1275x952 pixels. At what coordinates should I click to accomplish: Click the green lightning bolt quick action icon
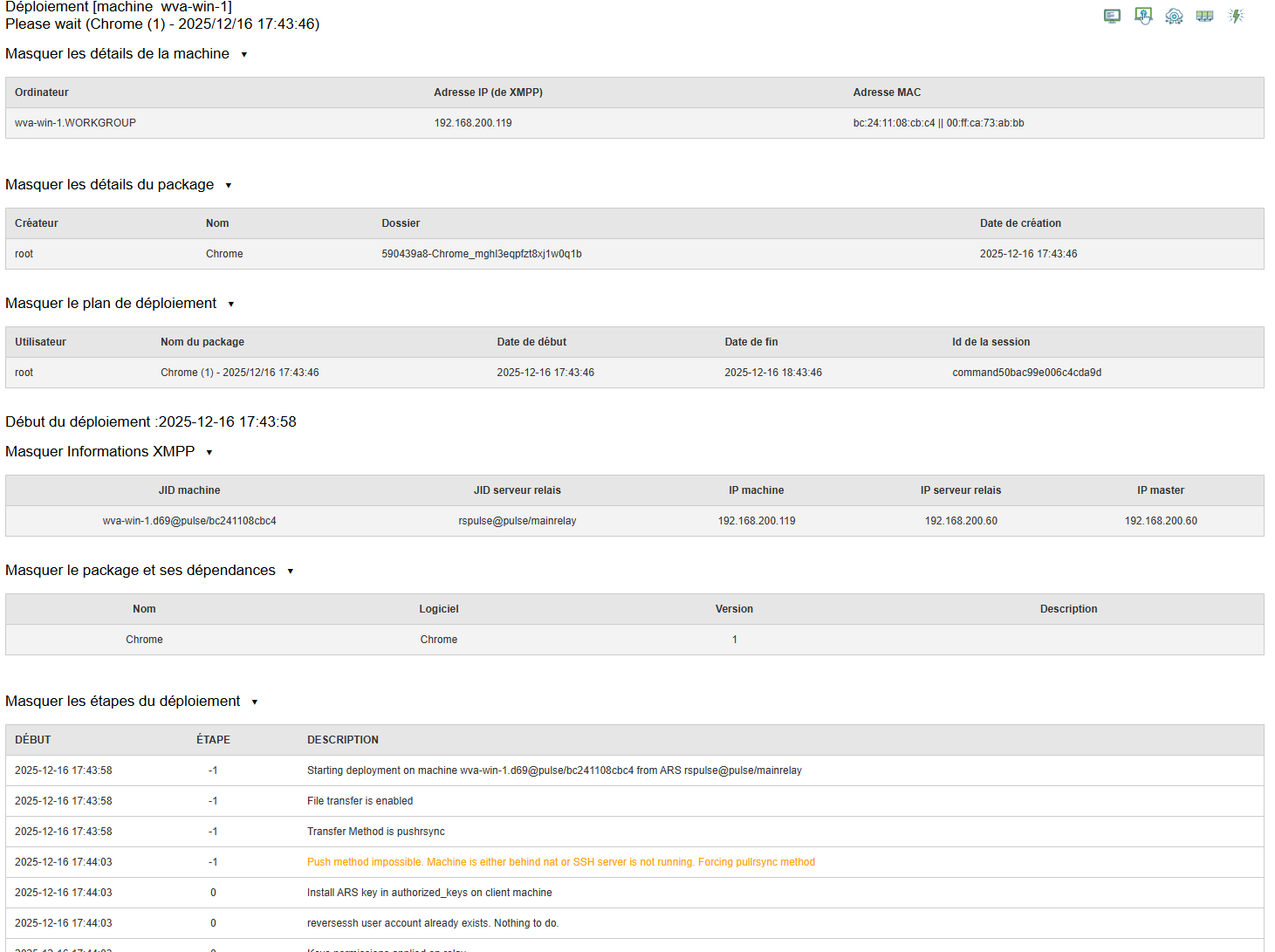[x=1236, y=16]
